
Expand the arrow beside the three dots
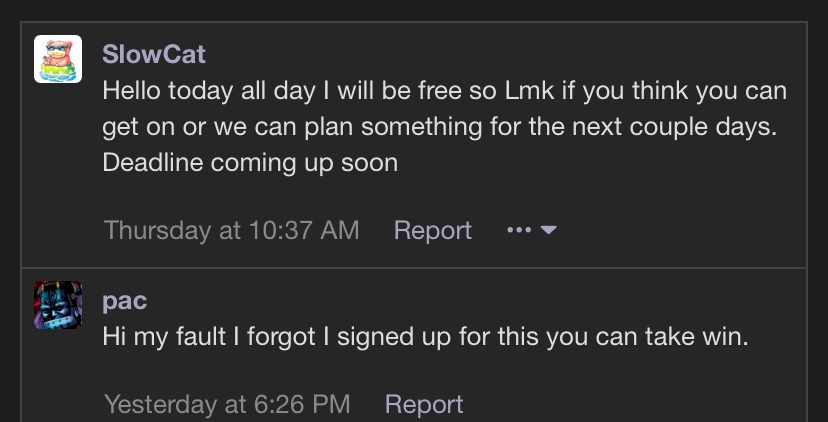coord(549,230)
